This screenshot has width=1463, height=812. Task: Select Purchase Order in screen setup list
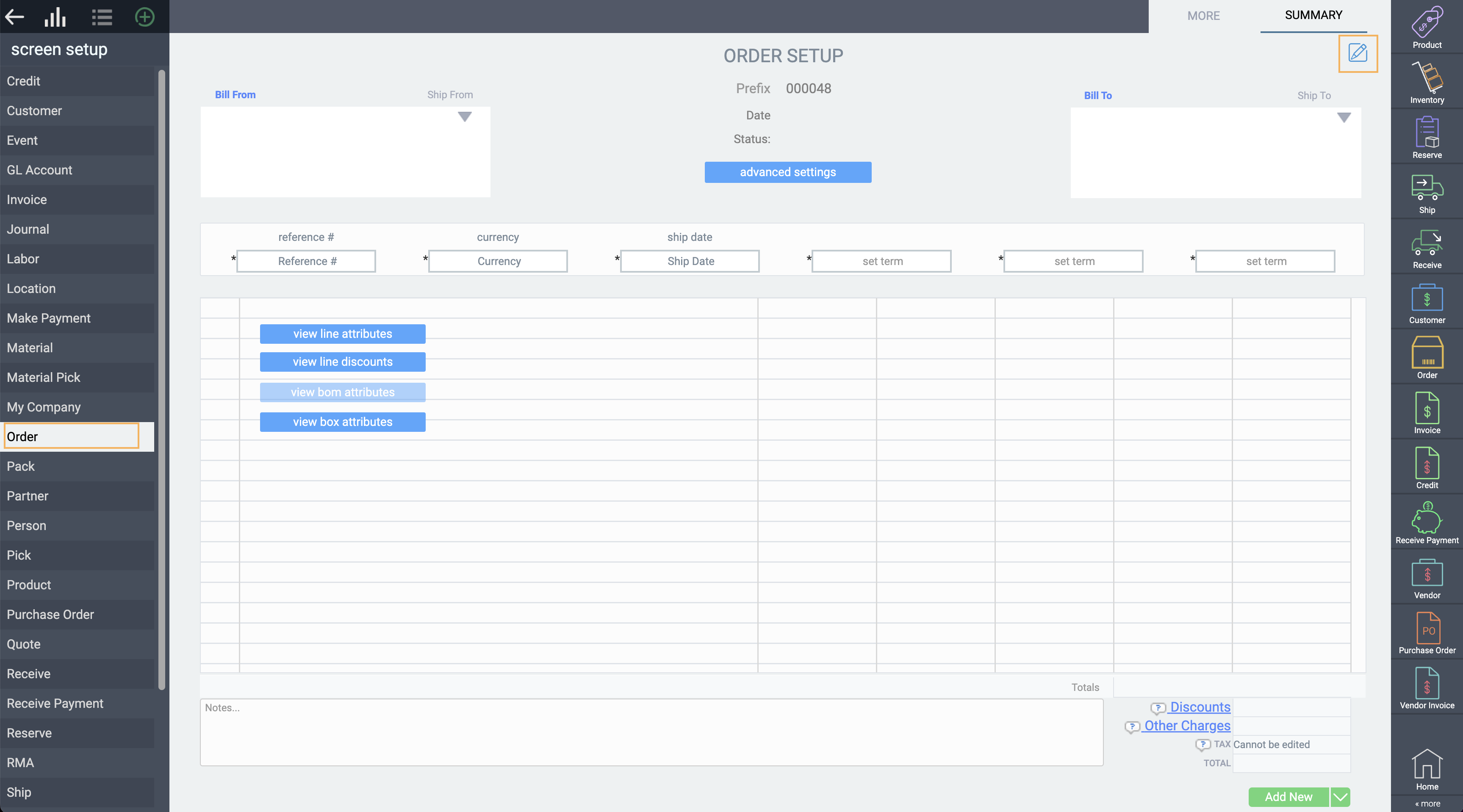tap(50, 614)
